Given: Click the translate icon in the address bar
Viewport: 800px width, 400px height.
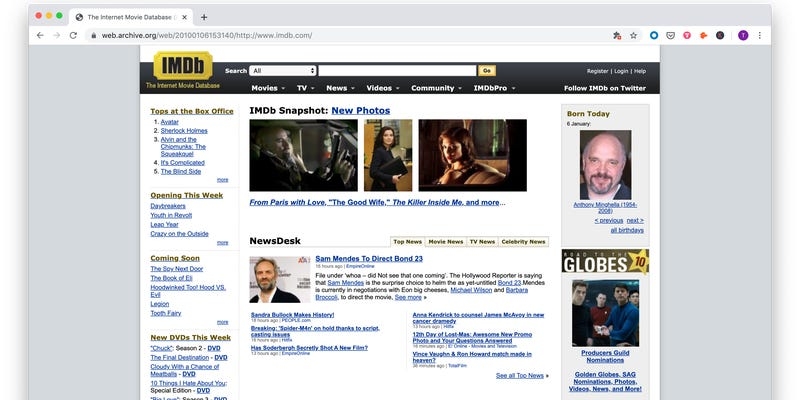Looking at the screenshot, I should 617,35.
